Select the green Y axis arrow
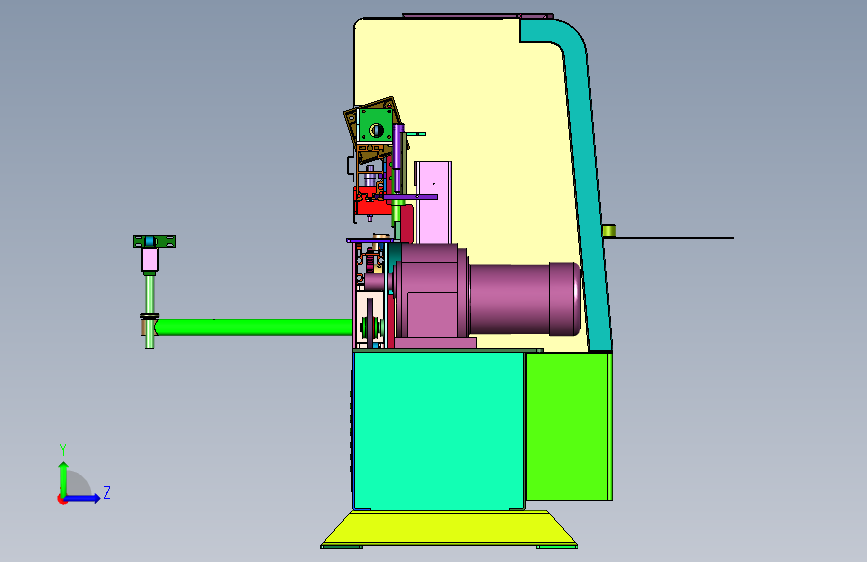The height and width of the screenshot is (562, 867). (64, 478)
